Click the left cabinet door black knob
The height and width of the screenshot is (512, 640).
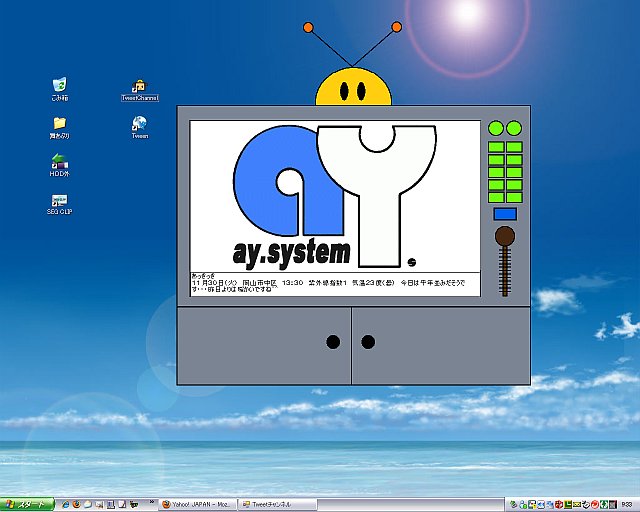point(333,342)
